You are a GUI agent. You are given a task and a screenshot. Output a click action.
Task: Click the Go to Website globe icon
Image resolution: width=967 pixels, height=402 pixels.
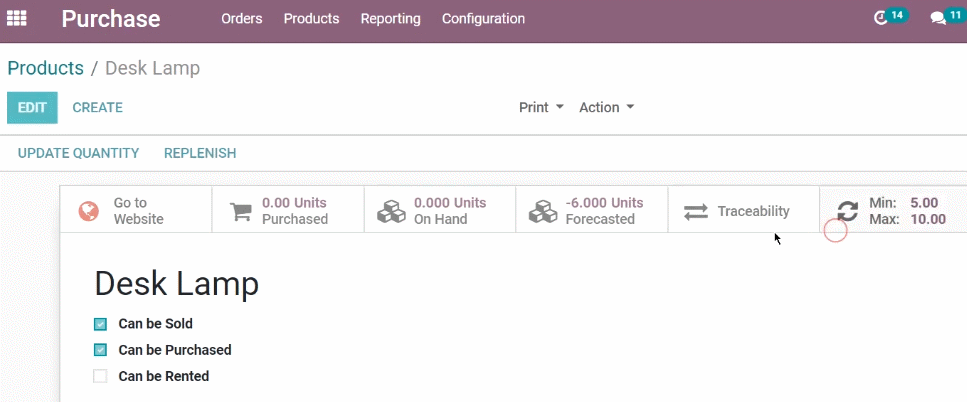click(x=89, y=211)
